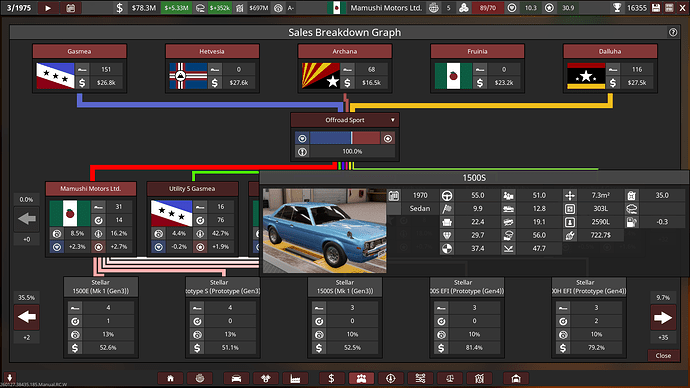
Task: Click the steering wheel icon beside 55.0
Action: click(x=447, y=195)
